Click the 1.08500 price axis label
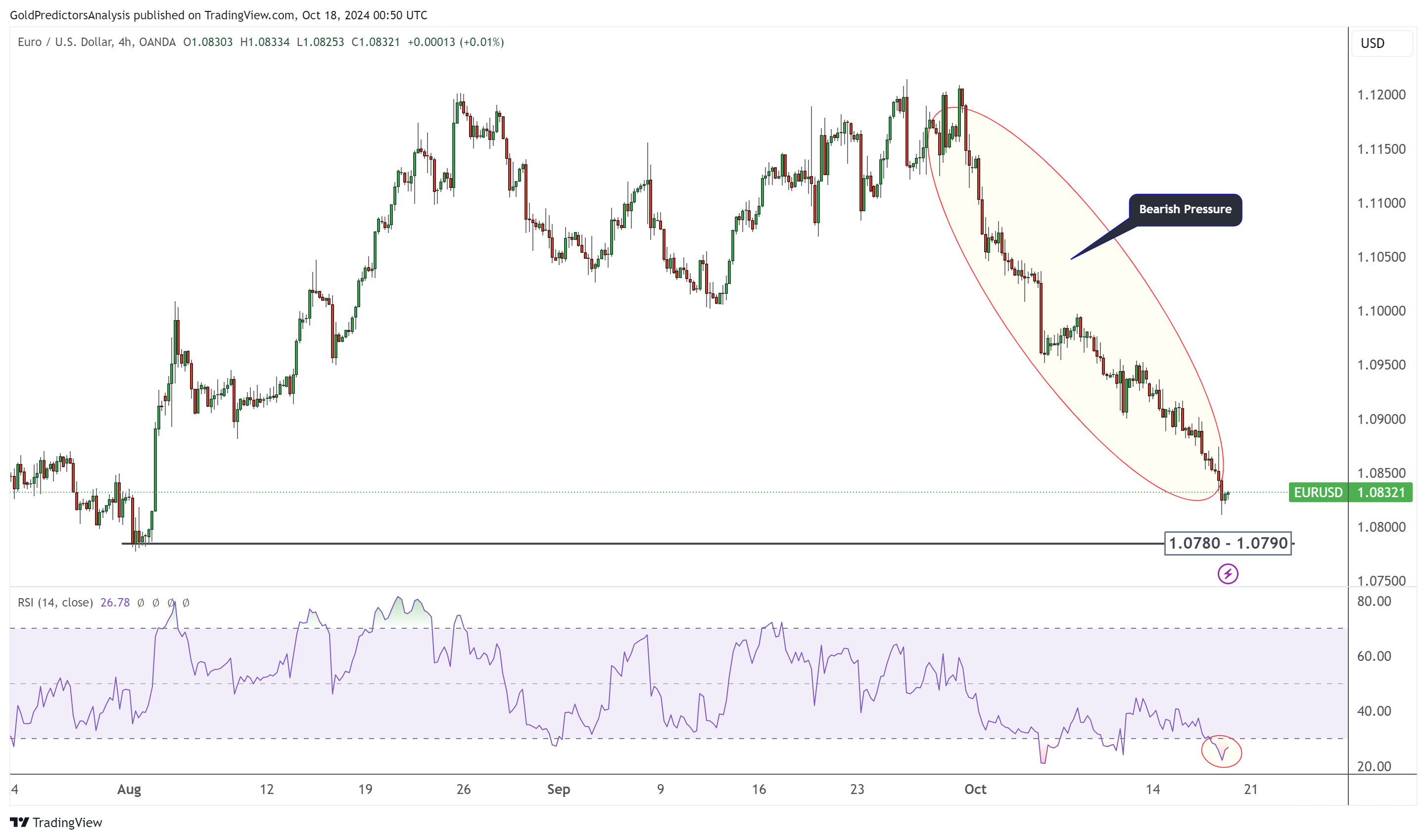 point(1381,472)
